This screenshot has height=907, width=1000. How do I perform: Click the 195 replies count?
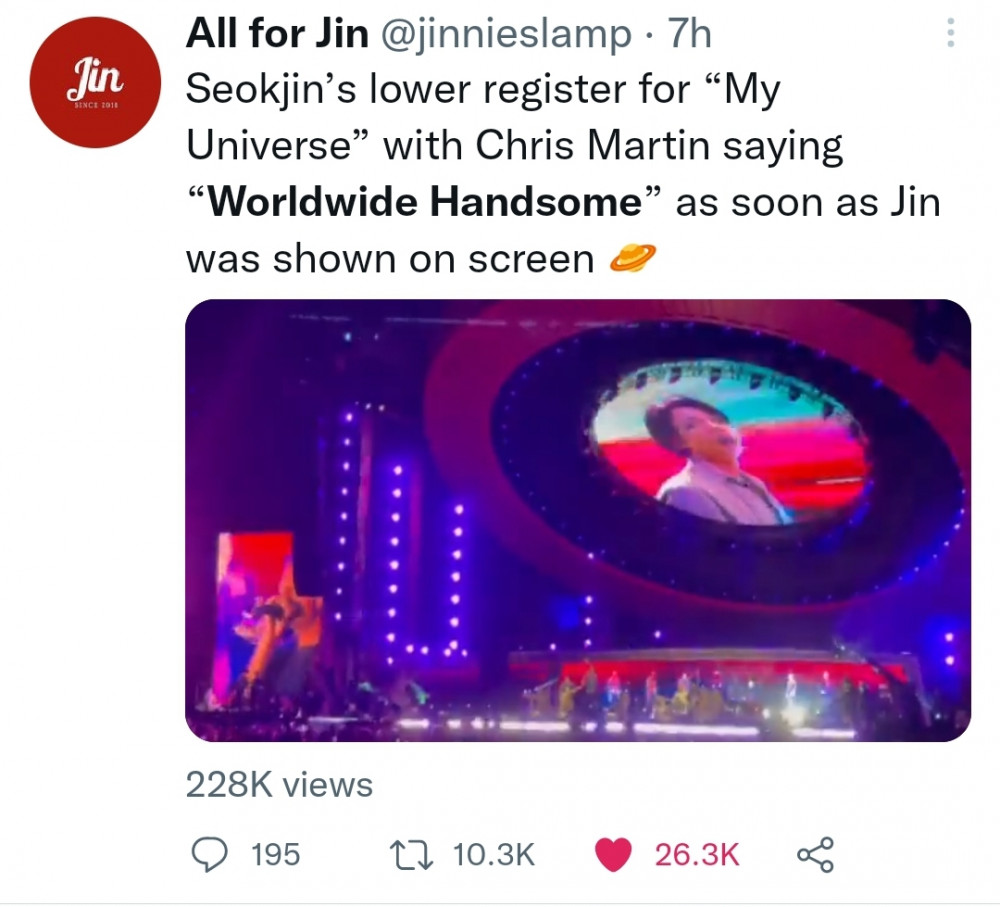275,855
